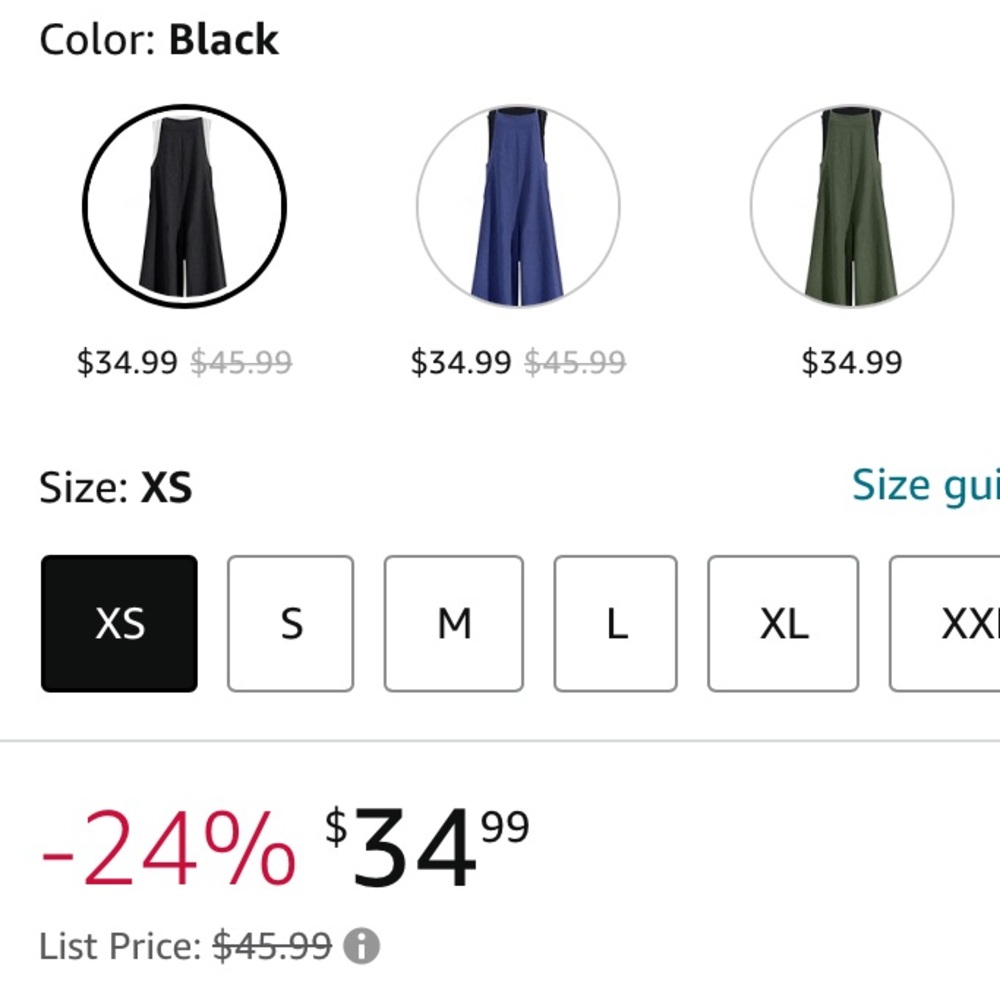Click the large $34.99 main price
Viewport: 1000px width, 1000px height.
(x=427, y=846)
